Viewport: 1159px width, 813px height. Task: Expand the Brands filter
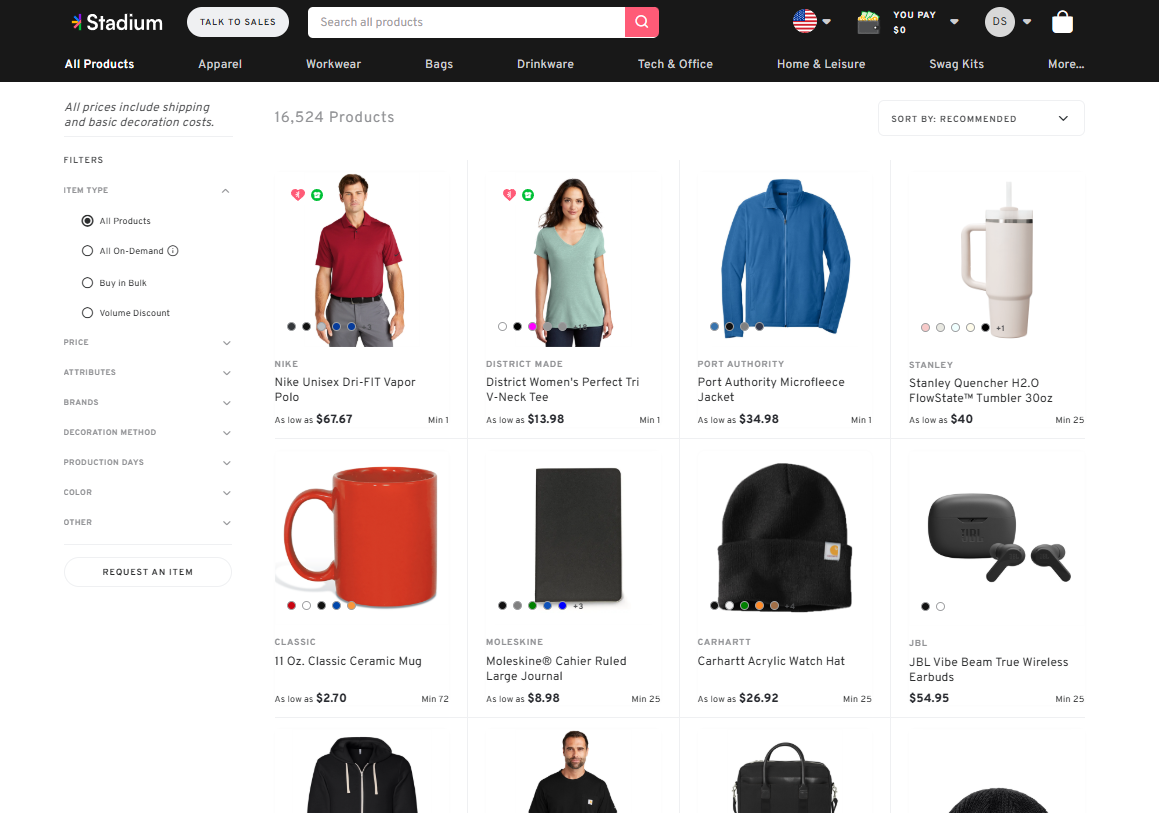pyautogui.click(x=227, y=403)
